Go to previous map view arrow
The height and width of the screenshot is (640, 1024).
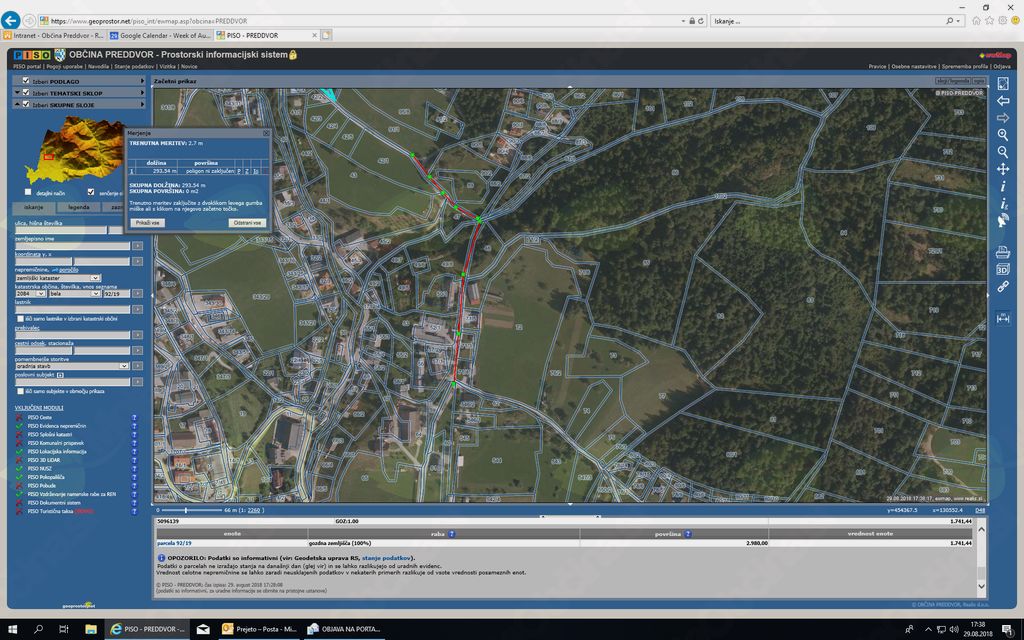tap(1003, 101)
